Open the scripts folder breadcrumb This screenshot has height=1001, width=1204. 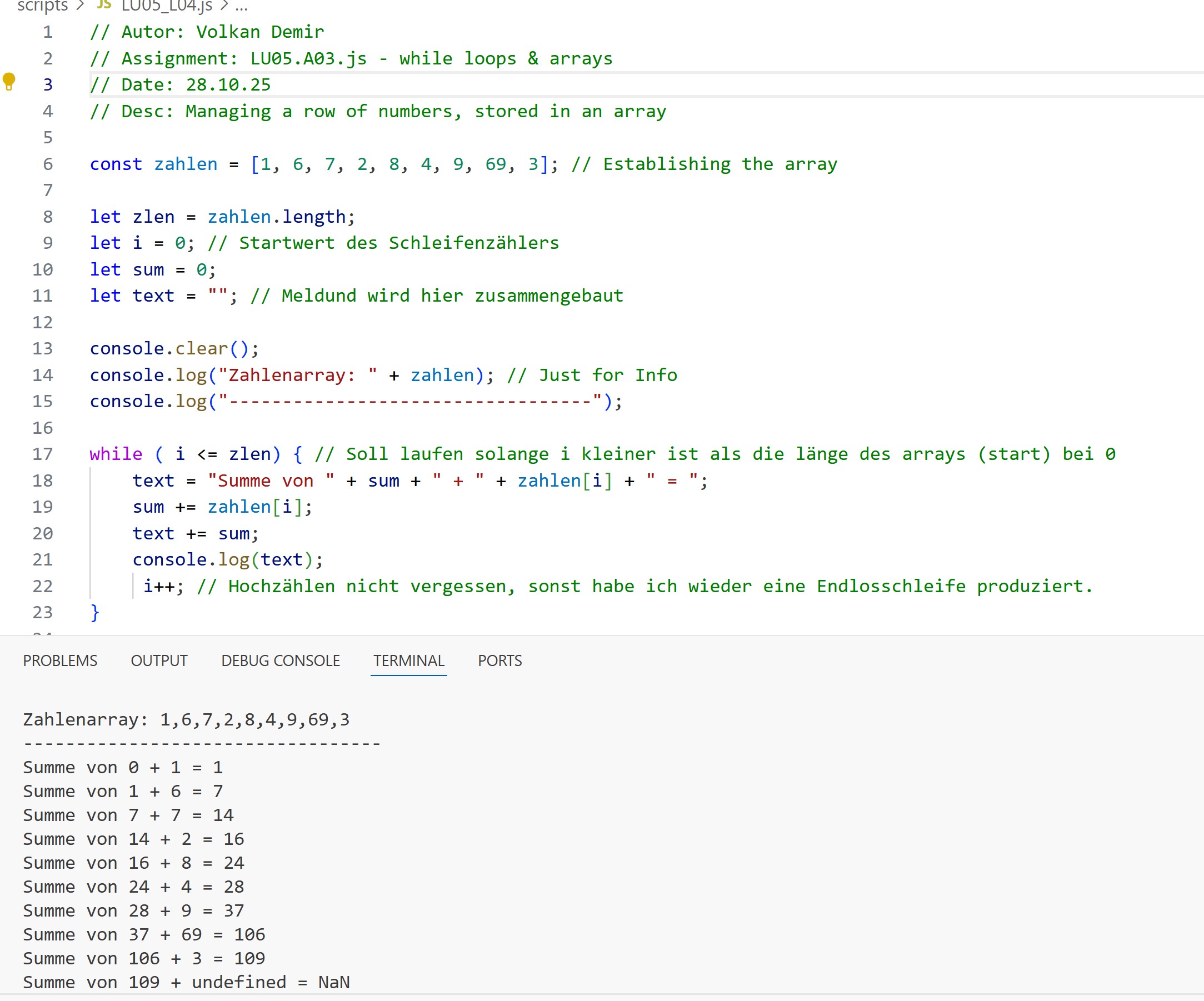coord(42,6)
